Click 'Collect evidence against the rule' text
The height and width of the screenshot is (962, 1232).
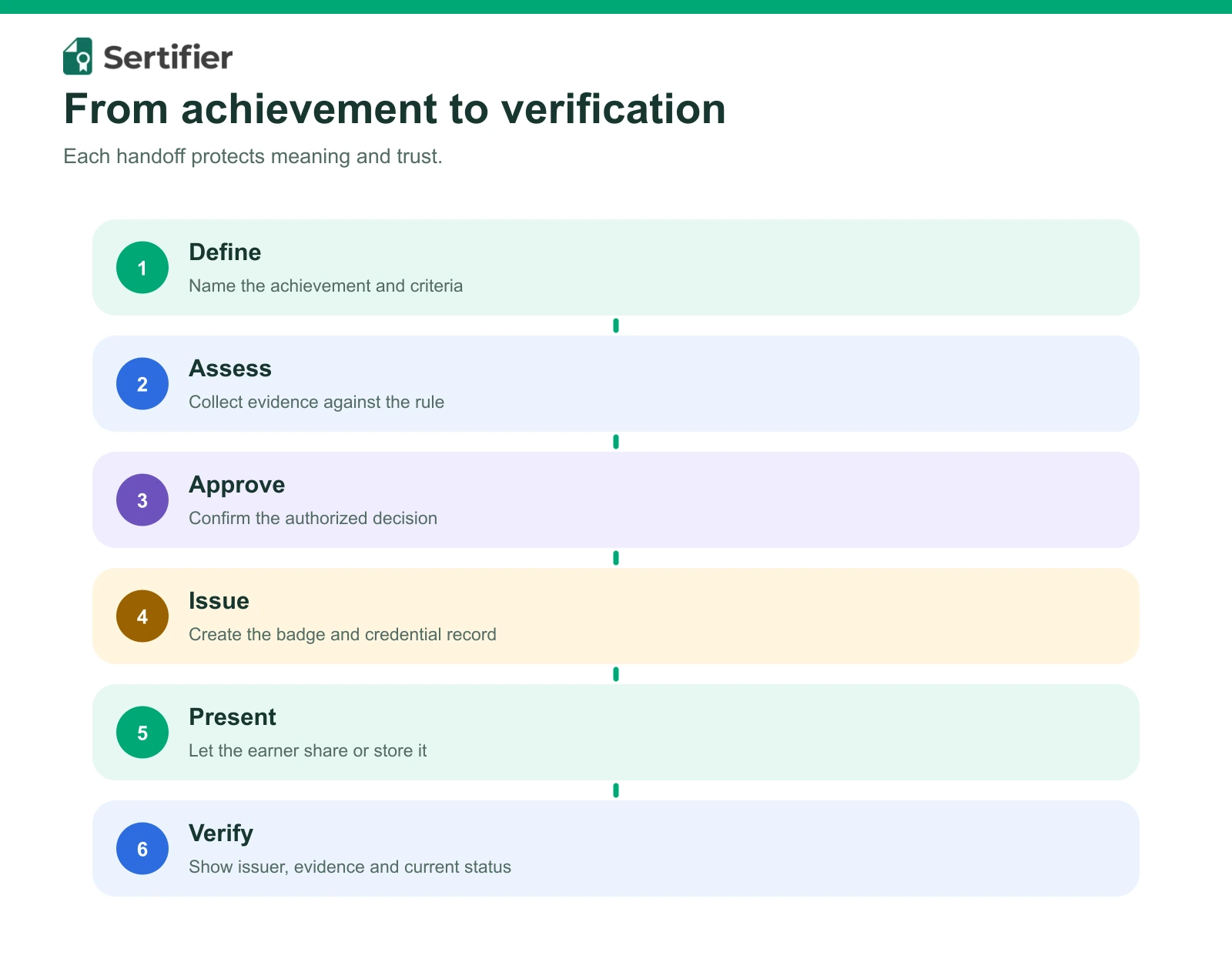pyautogui.click(x=316, y=403)
